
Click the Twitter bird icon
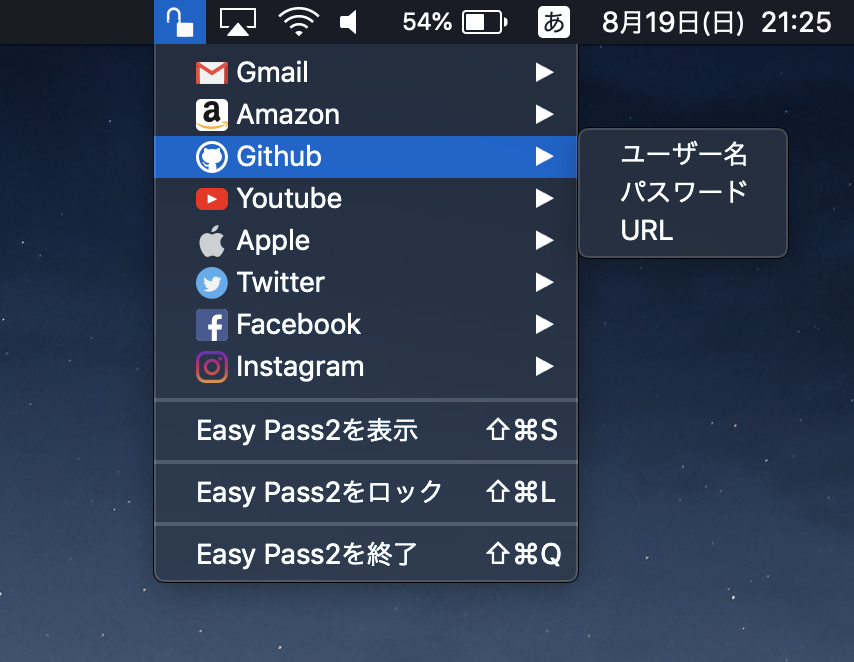(x=212, y=283)
